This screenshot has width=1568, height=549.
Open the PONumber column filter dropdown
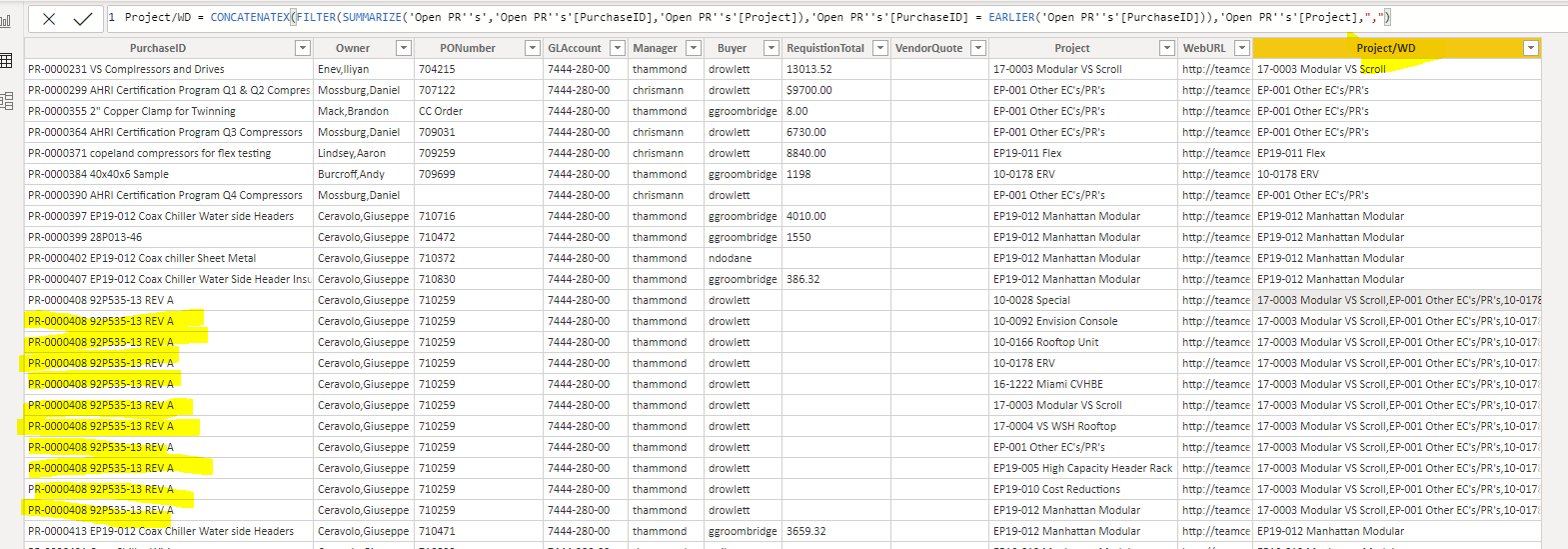[531, 48]
